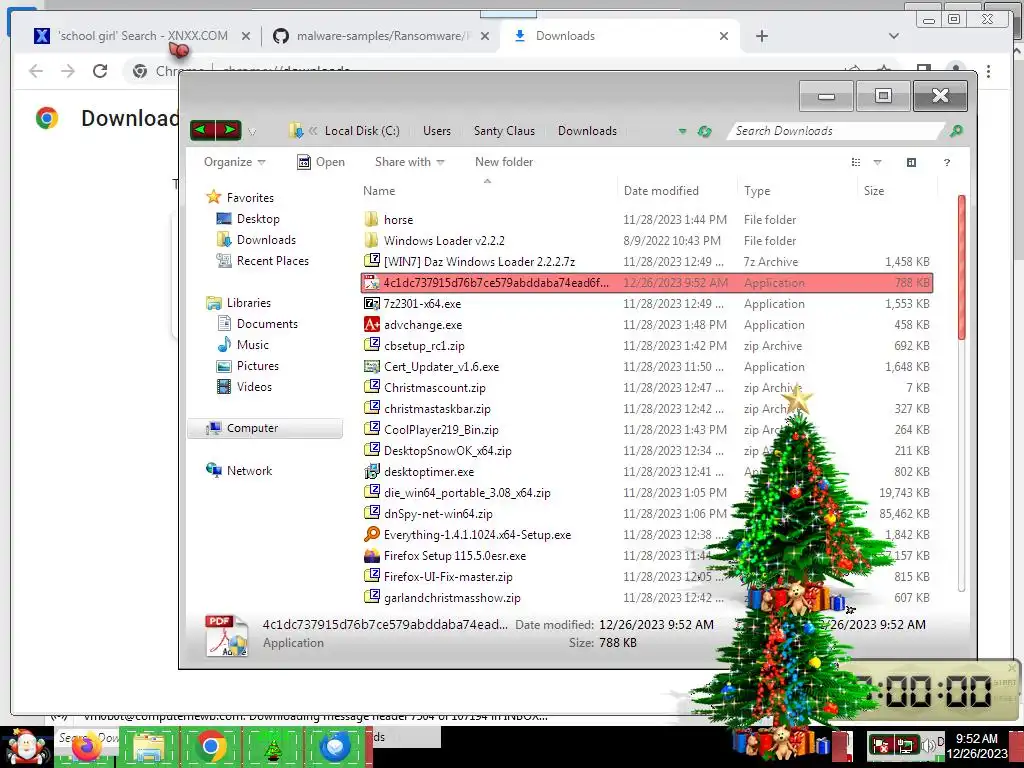Image resolution: width=1024 pixels, height=768 pixels.
Task: Click Local Disk (C:) breadcrumb
Action: point(362,131)
